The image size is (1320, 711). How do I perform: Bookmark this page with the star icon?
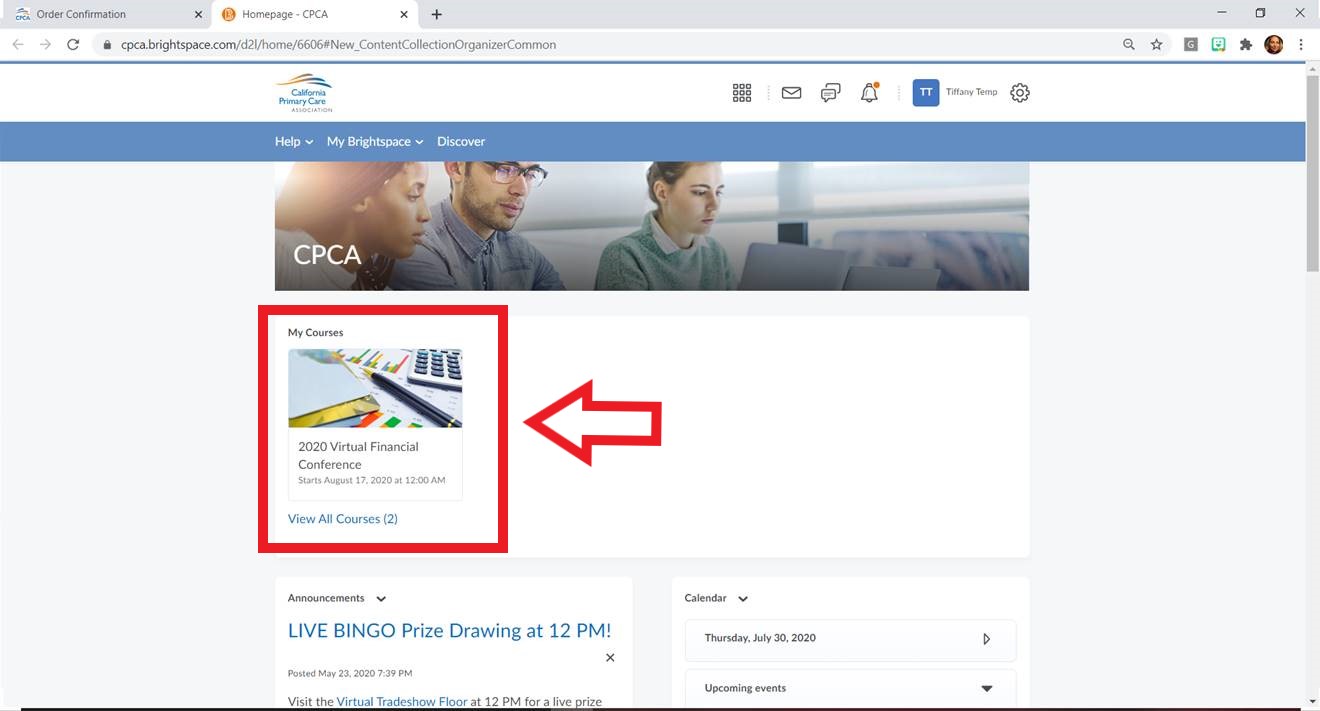point(1156,45)
